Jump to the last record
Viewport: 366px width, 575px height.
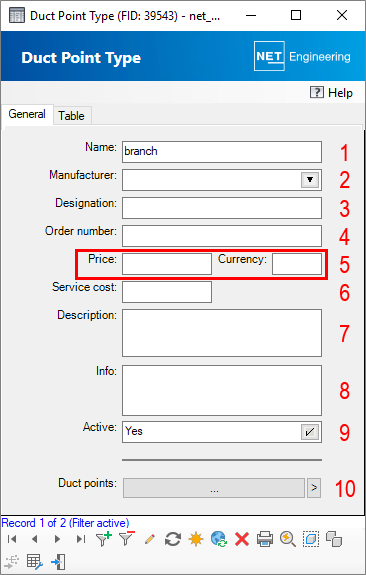point(81,539)
